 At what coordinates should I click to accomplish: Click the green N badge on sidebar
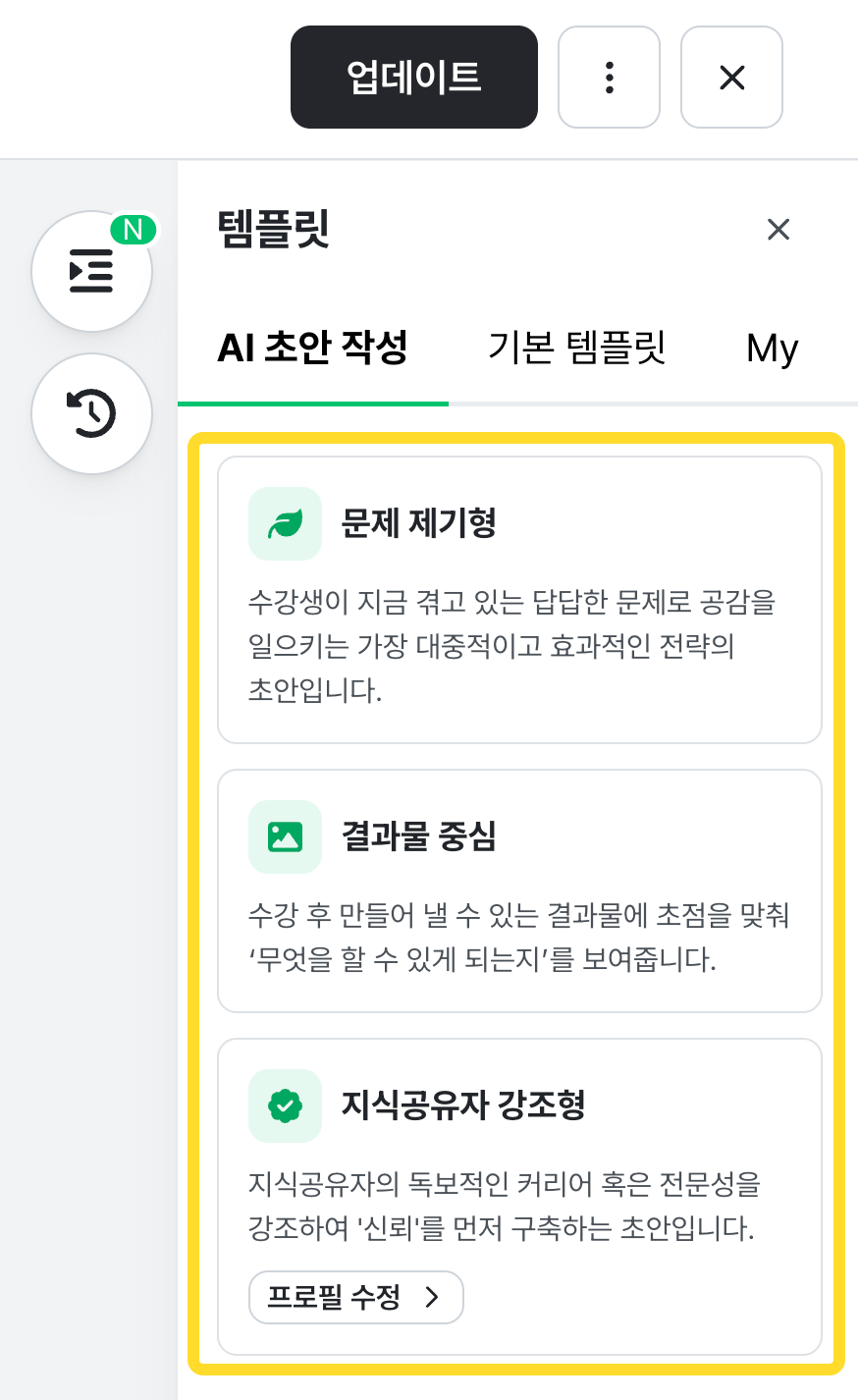click(x=133, y=230)
